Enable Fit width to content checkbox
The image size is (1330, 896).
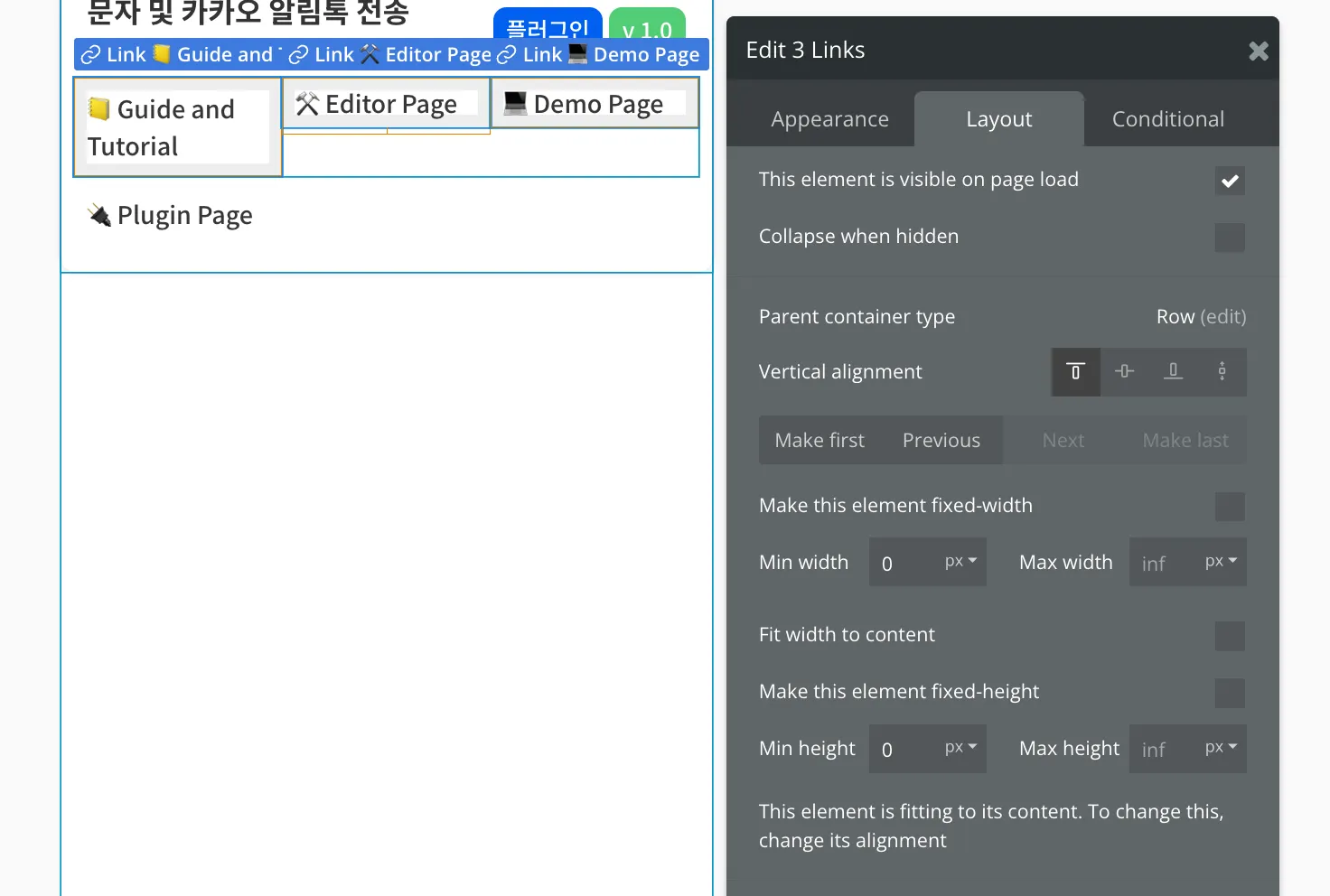tap(1230, 636)
